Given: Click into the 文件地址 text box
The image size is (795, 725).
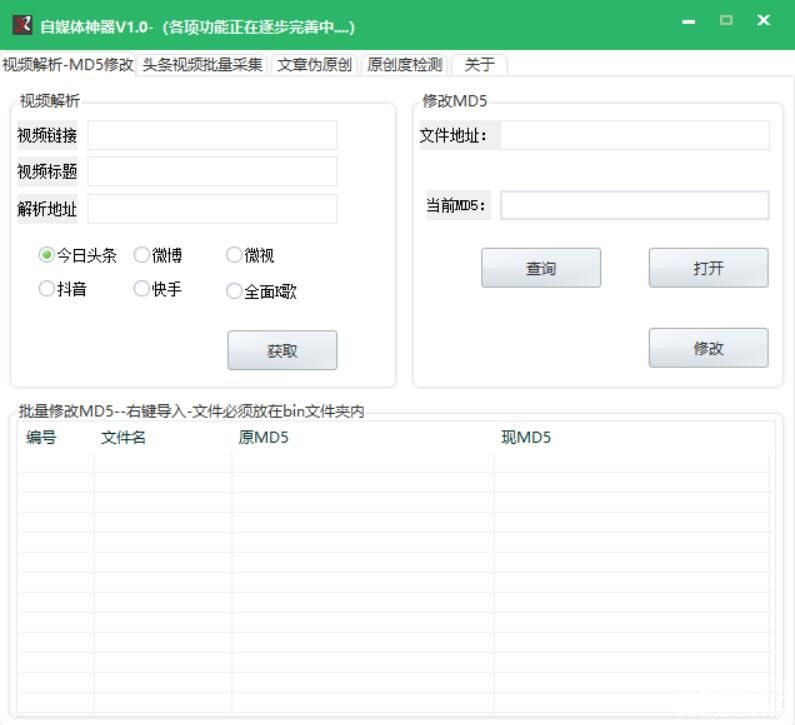Looking at the screenshot, I should point(634,135).
